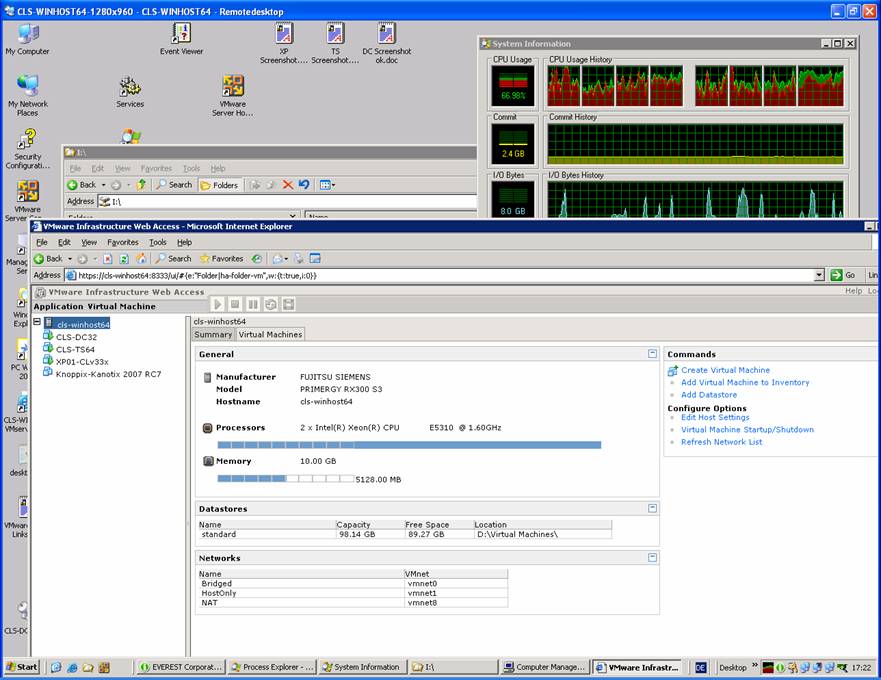The image size is (881, 680).
Task: Collapse the Networks panel
Action: (x=652, y=557)
